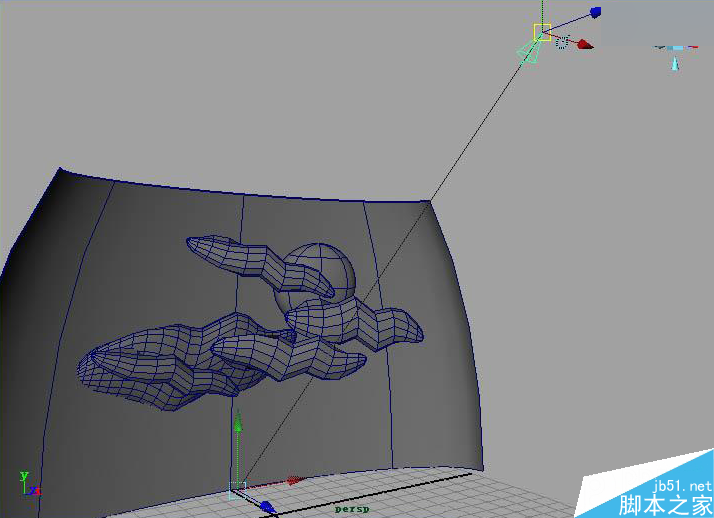Click the blue Z-axis arrow of the upper manipulator
This screenshot has height=518, width=714.
coord(595,12)
